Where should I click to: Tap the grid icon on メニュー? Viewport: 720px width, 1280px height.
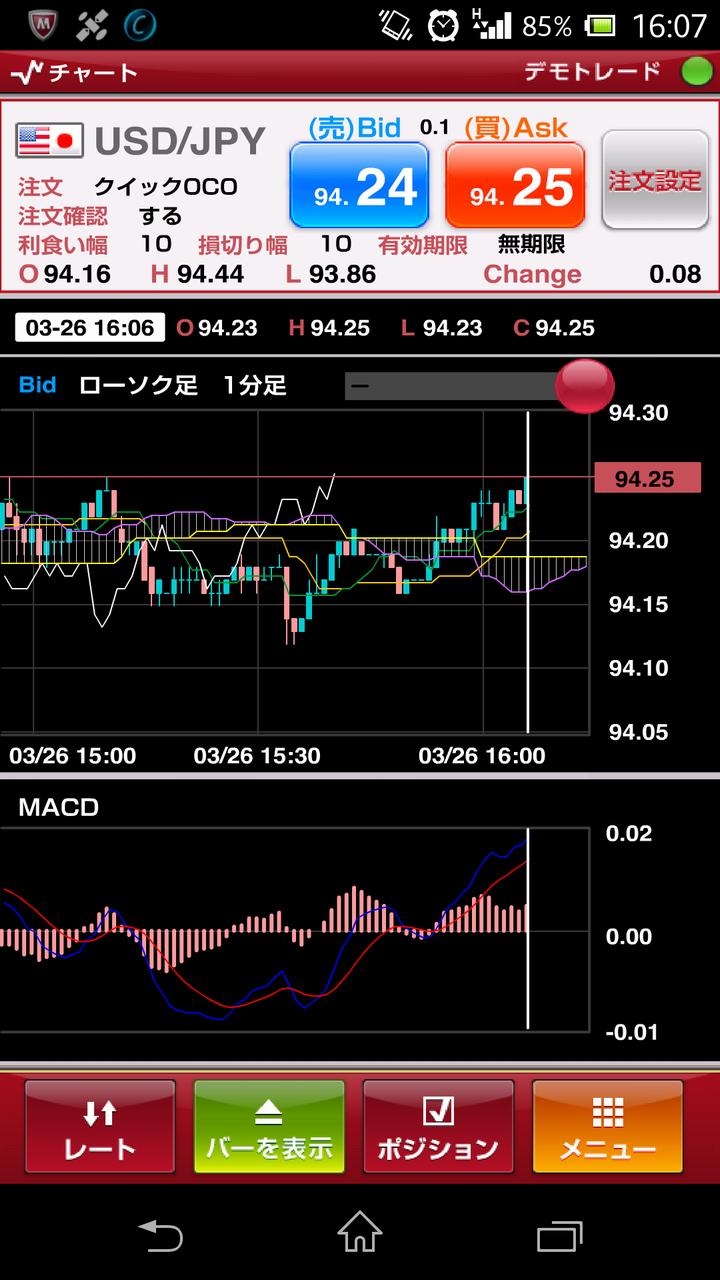point(608,1112)
